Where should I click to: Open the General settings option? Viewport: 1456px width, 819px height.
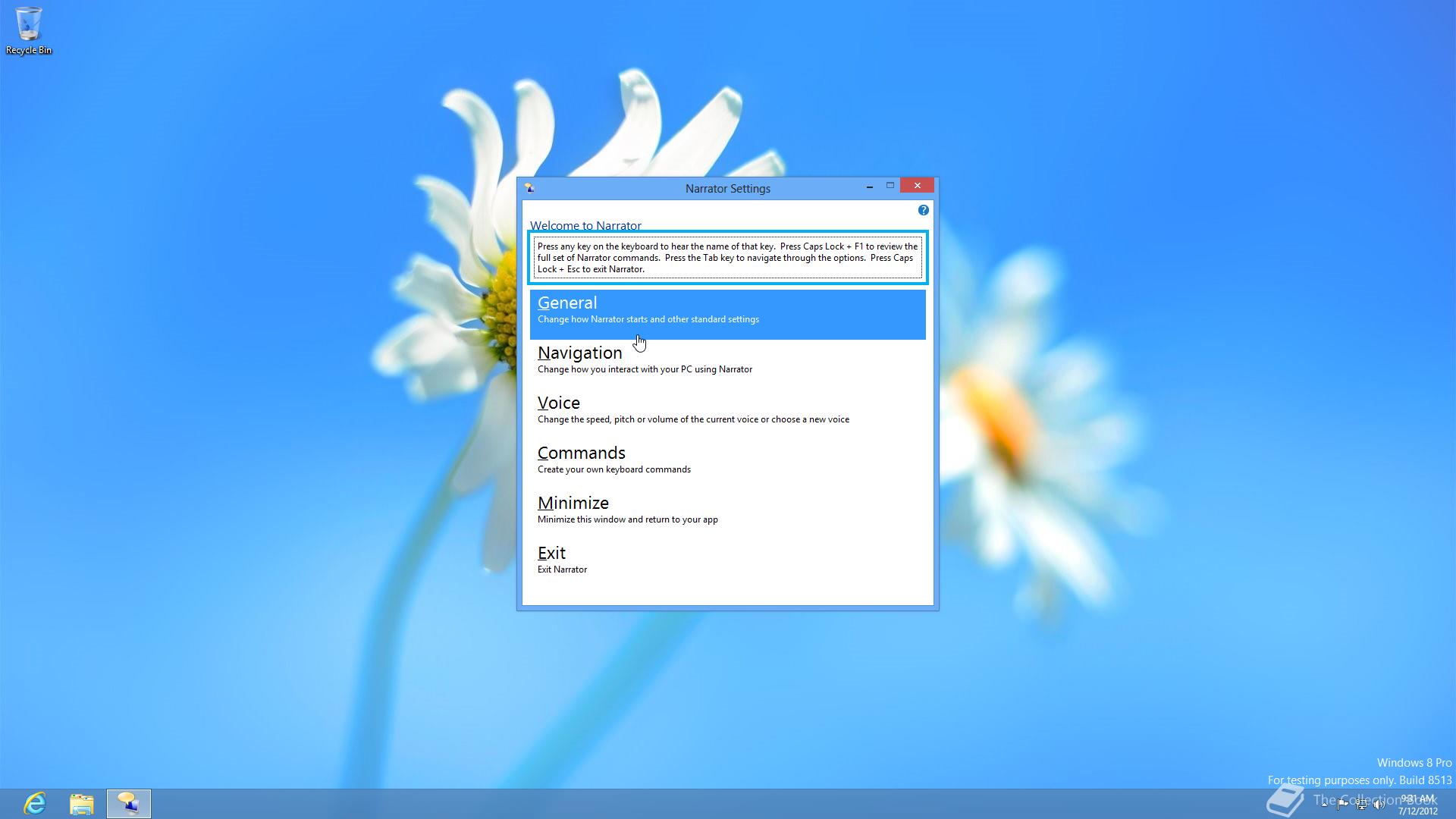[727, 314]
